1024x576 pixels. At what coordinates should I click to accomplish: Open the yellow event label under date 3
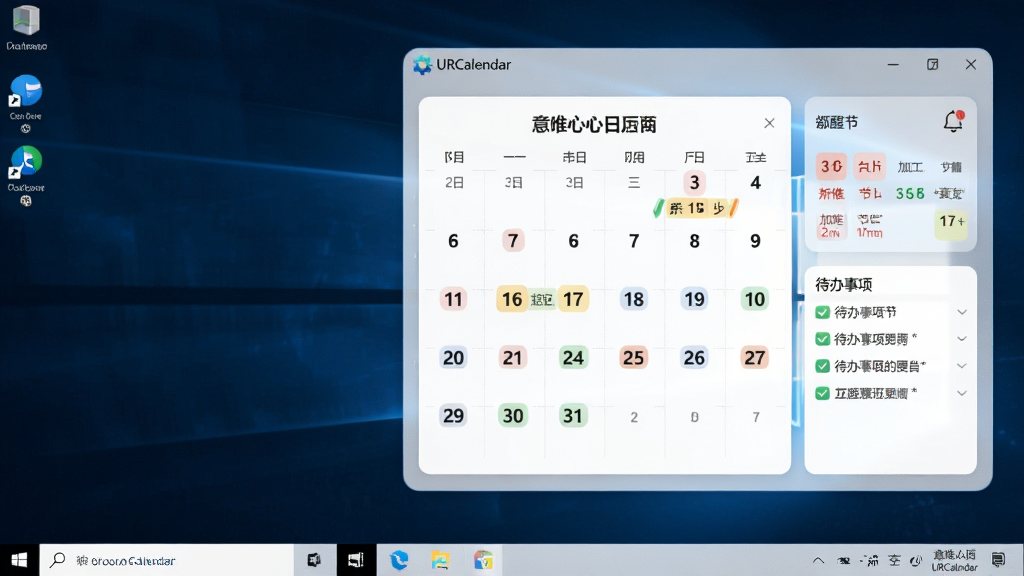(x=696, y=208)
